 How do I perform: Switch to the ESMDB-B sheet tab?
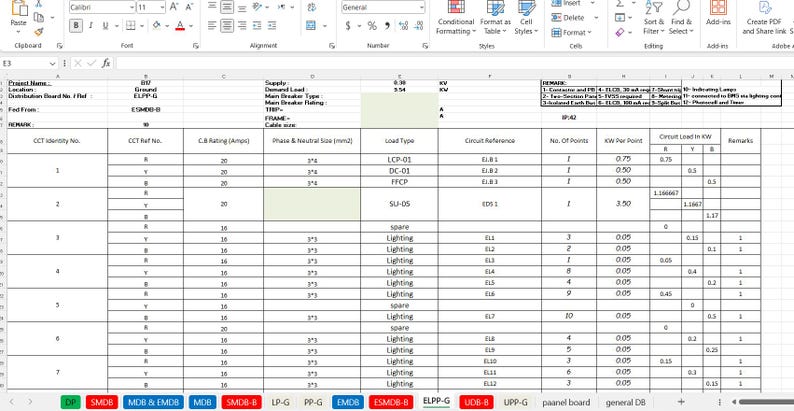pyautogui.click(x=390, y=402)
